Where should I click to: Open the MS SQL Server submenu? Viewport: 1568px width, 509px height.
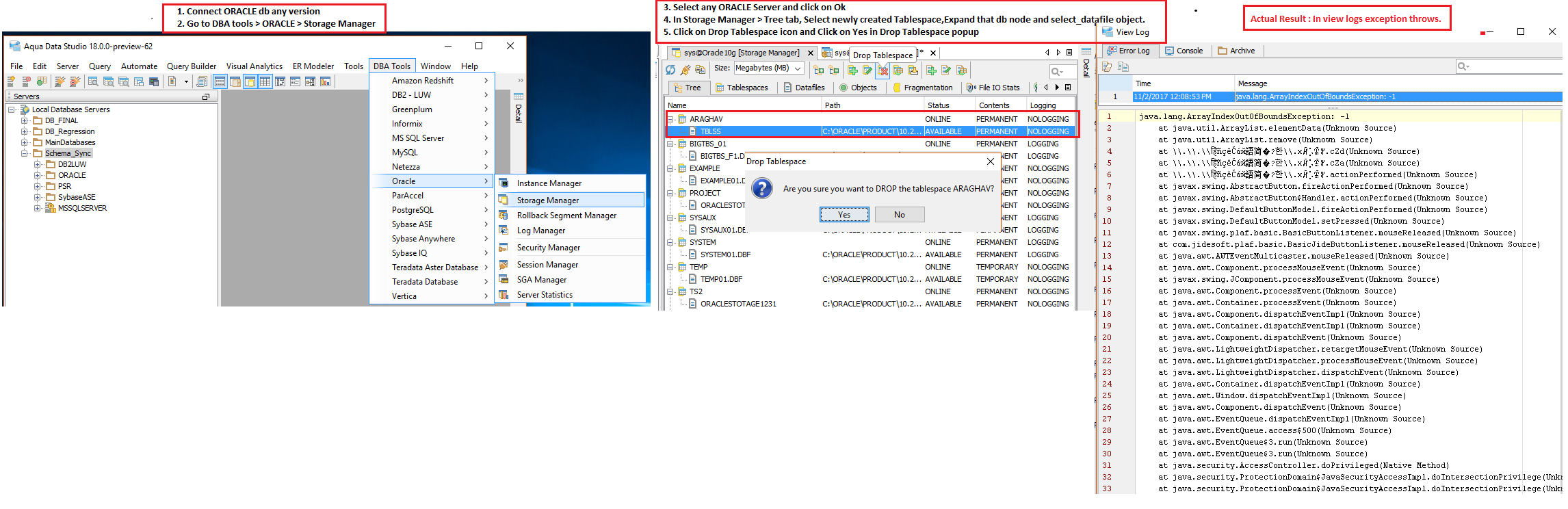pyautogui.click(x=432, y=138)
